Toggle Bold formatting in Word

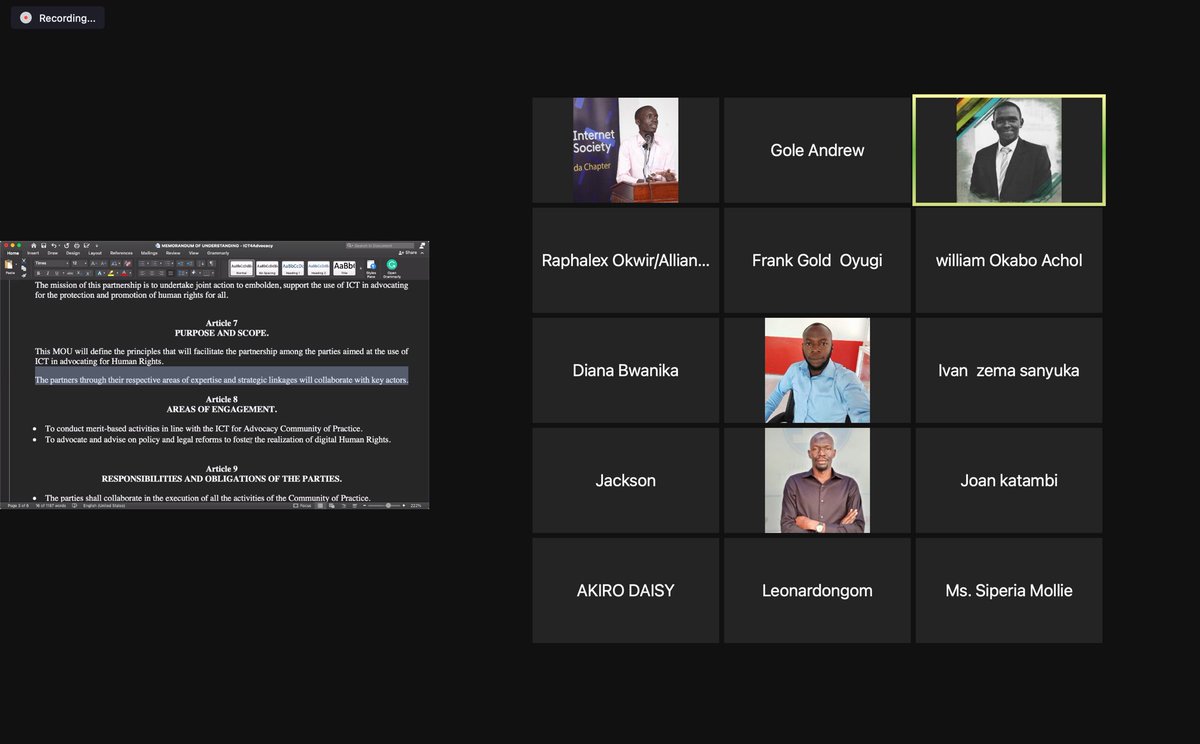click(x=38, y=273)
